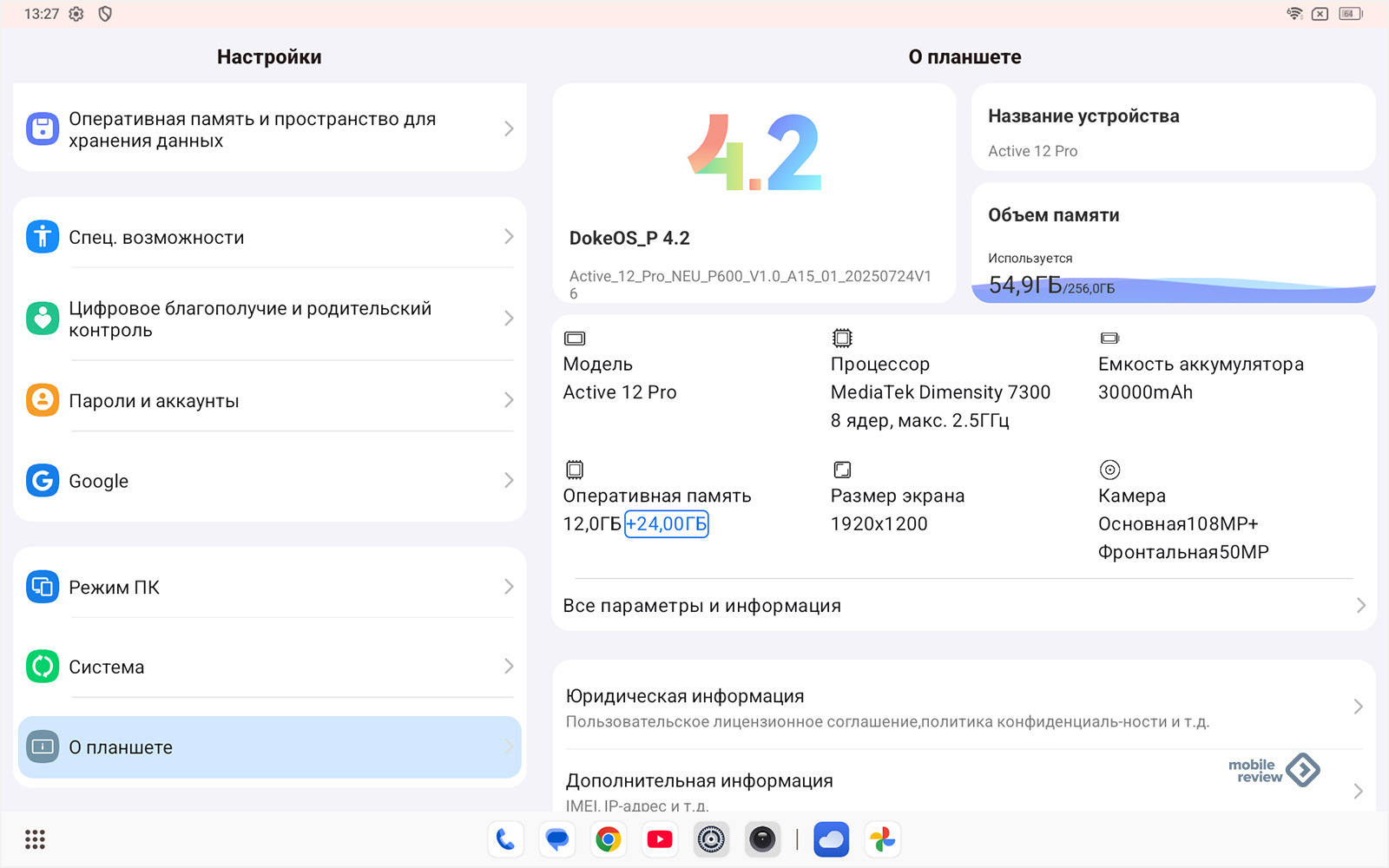Select the PC mode entry
The height and width of the screenshot is (868, 1389).
click(x=270, y=587)
